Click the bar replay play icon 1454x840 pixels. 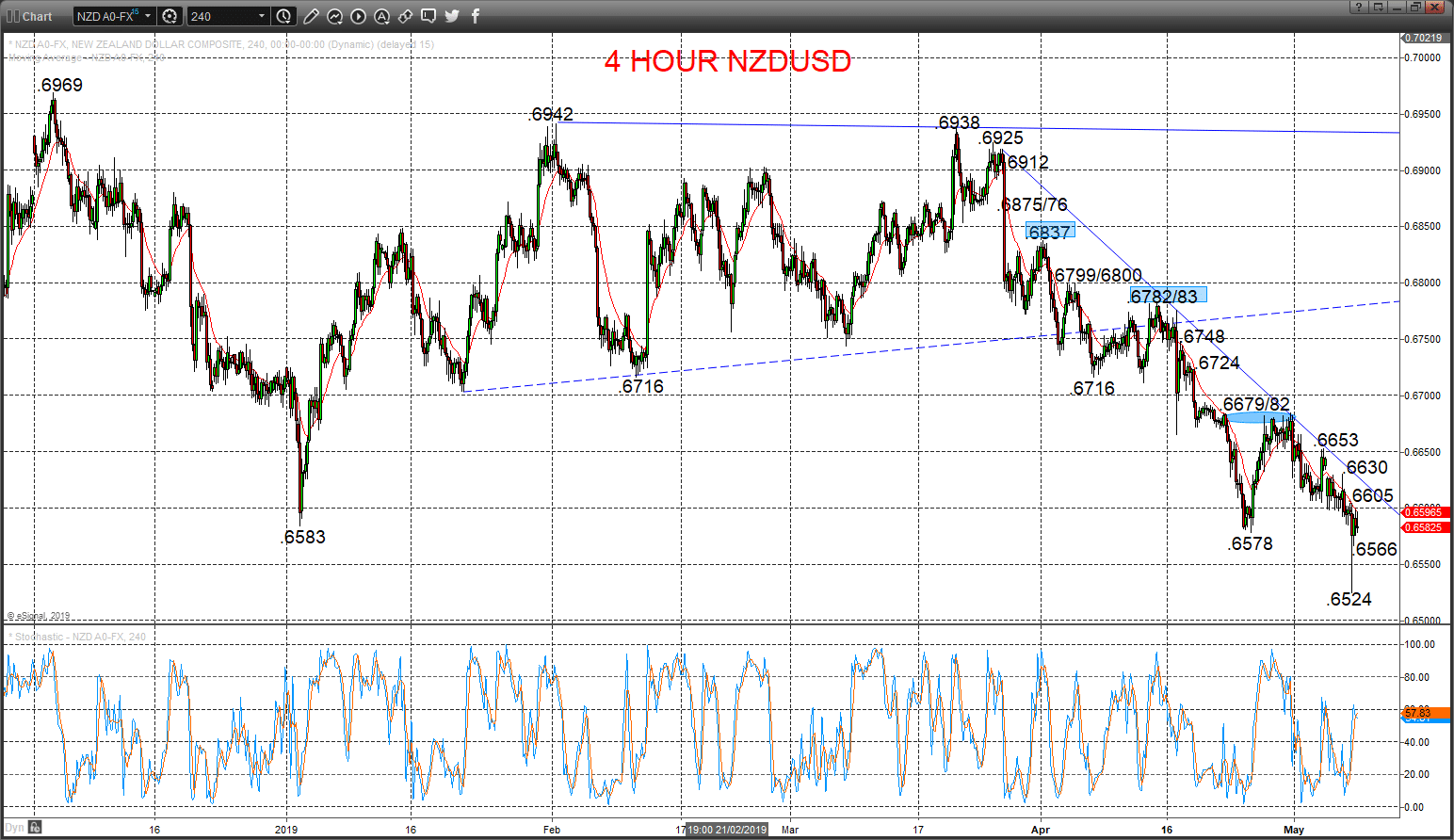[359, 16]
